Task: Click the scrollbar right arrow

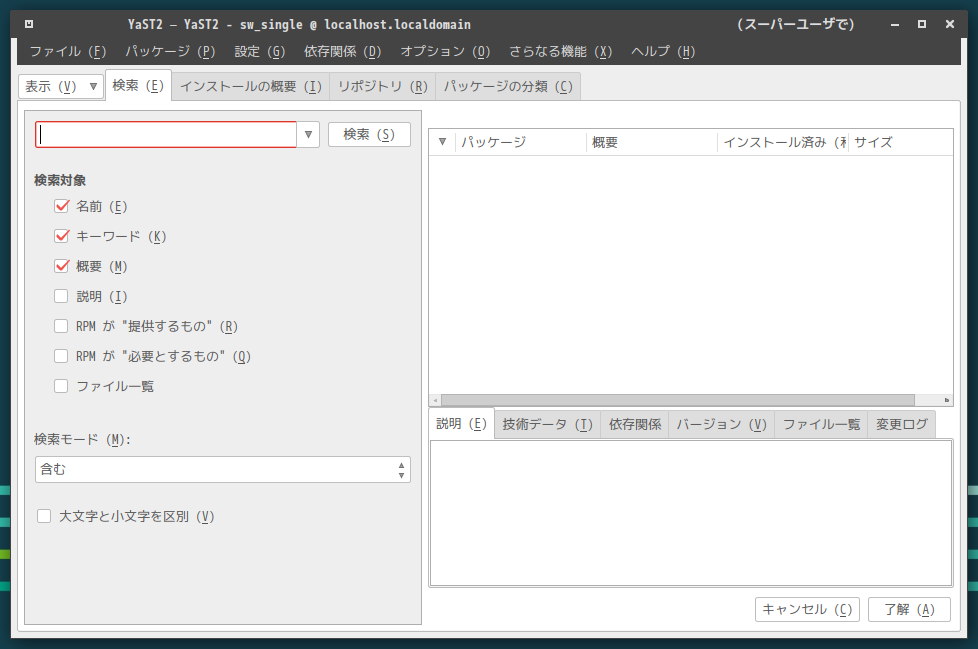Action: pos(946,400)
